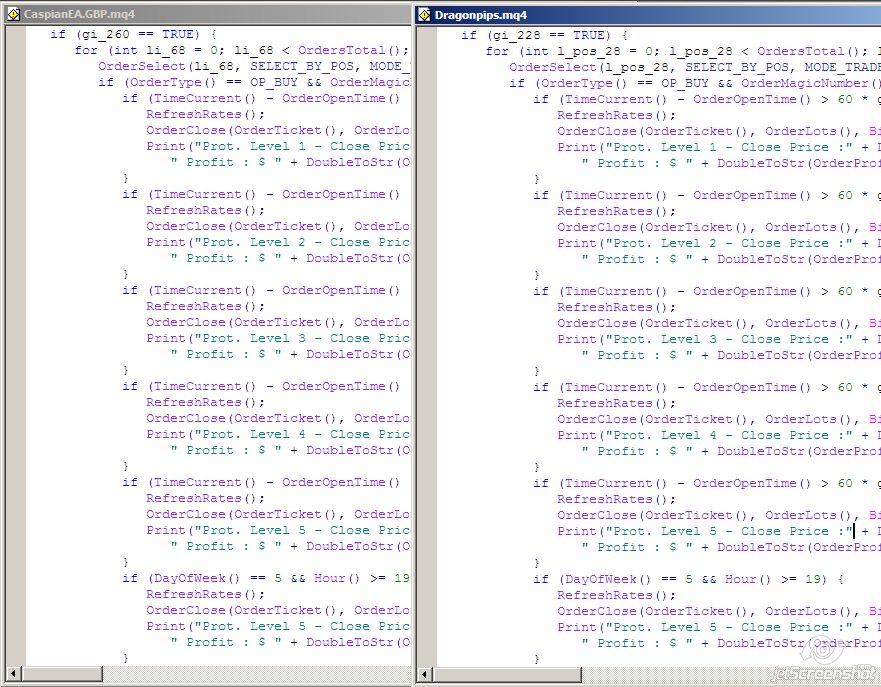Click 'Prot. Level 2' Print line in Dragonpips
This screenshot has width=881, height=687.
click(x=719, y=244)
